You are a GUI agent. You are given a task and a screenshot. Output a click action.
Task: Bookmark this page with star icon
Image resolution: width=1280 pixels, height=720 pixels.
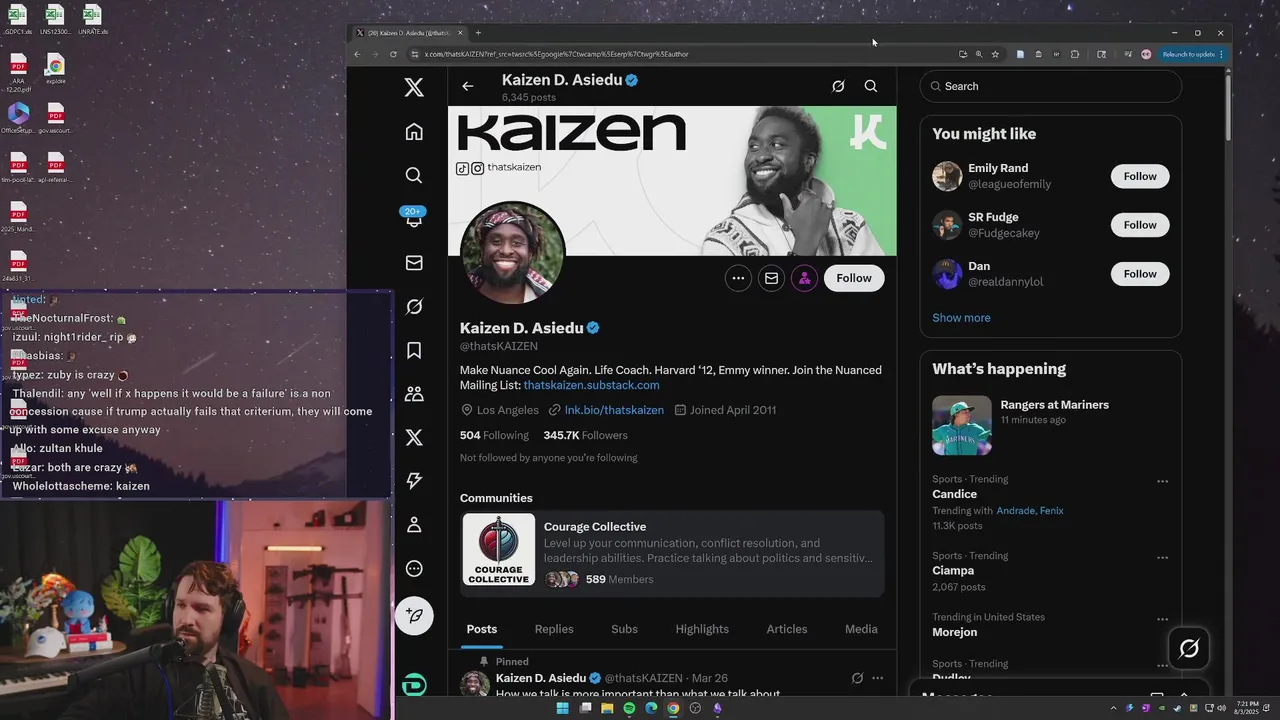pos(995,54)
